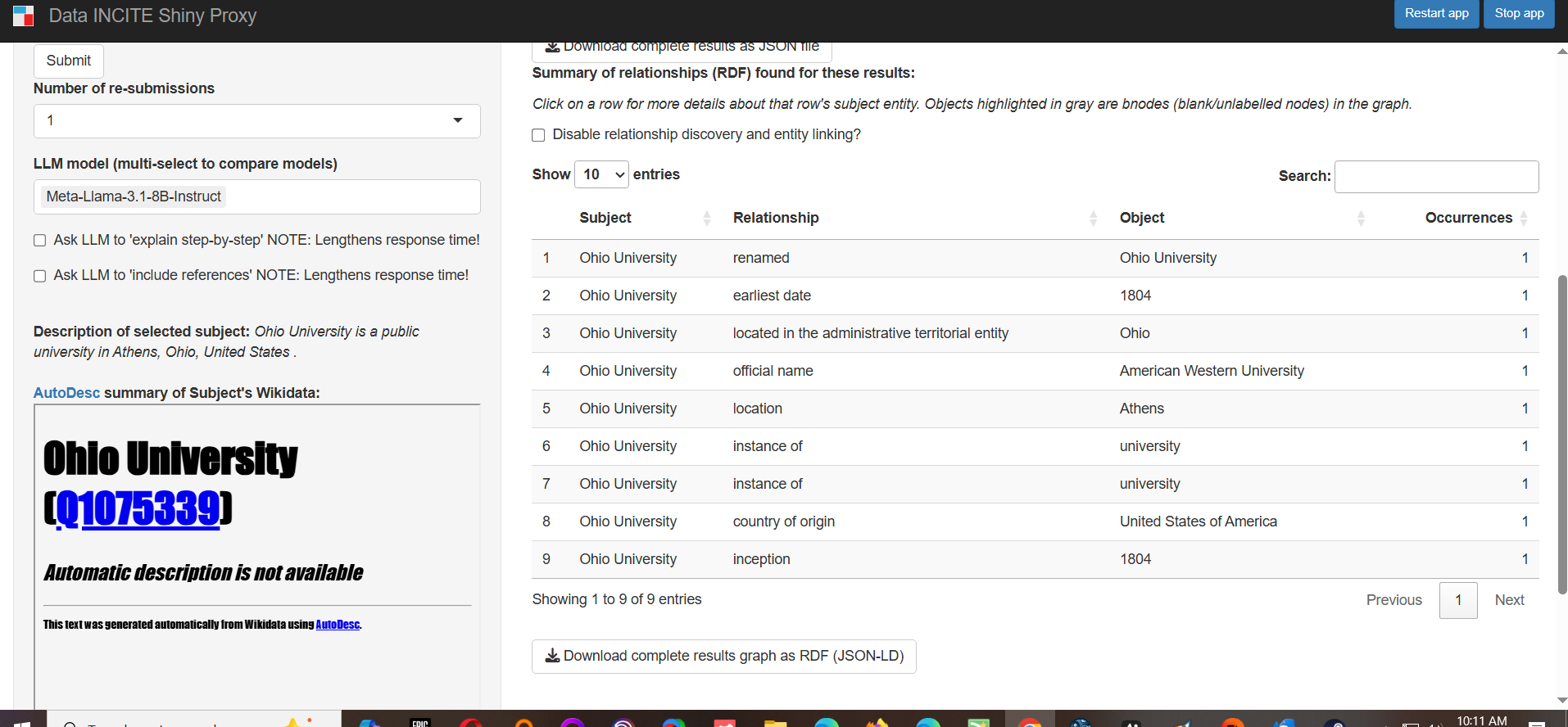Enable 'include references' LLM option

point(39,276)
